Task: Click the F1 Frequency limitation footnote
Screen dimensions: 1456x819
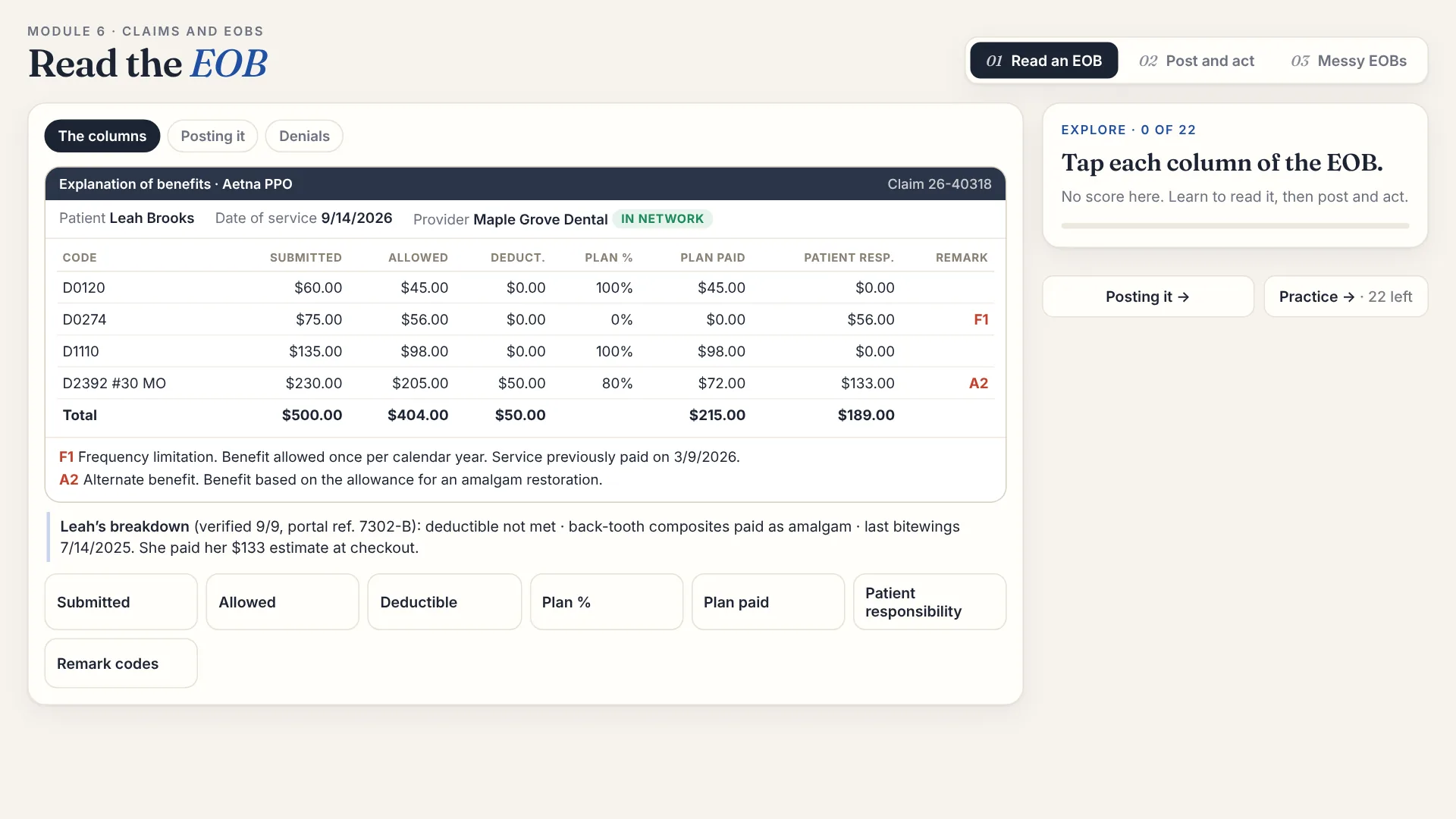Action: click(x=400, y=457)
